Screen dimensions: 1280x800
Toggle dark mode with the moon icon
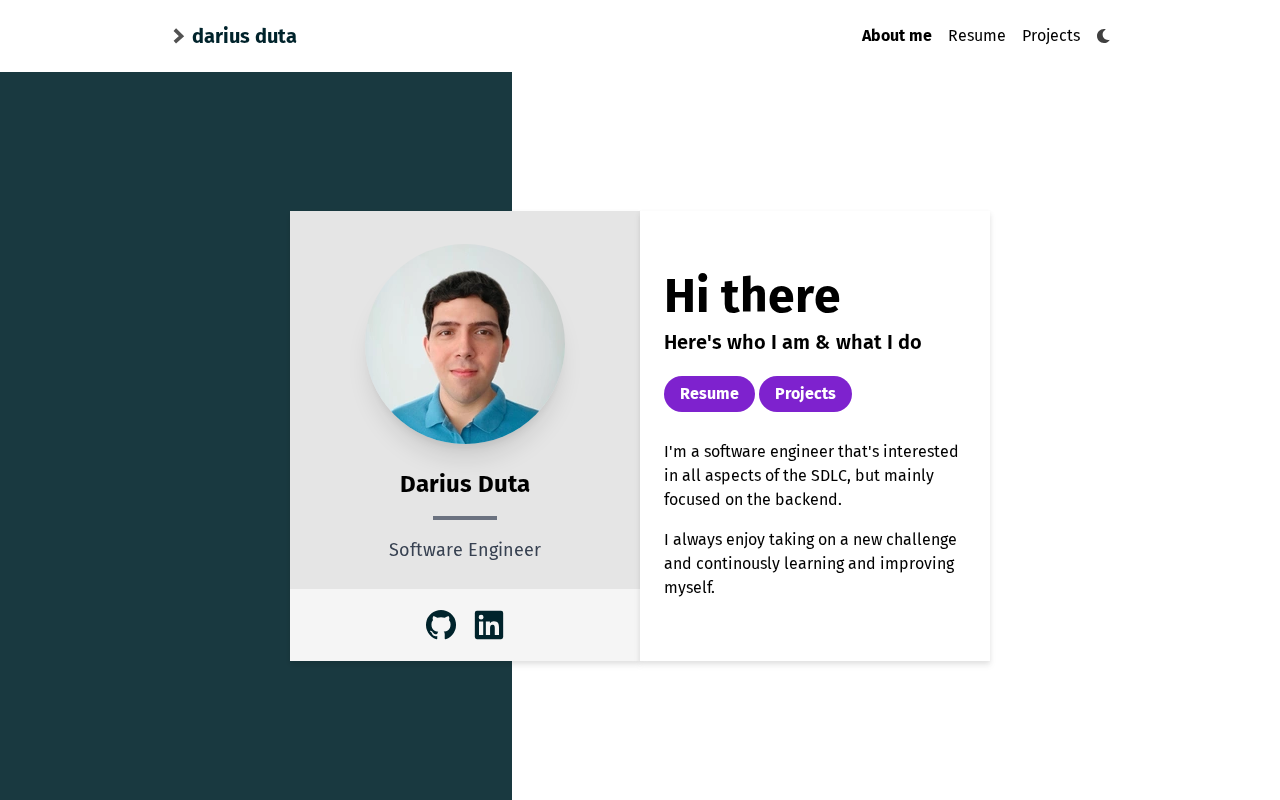pyautogui.click(x=1104, y=36)
